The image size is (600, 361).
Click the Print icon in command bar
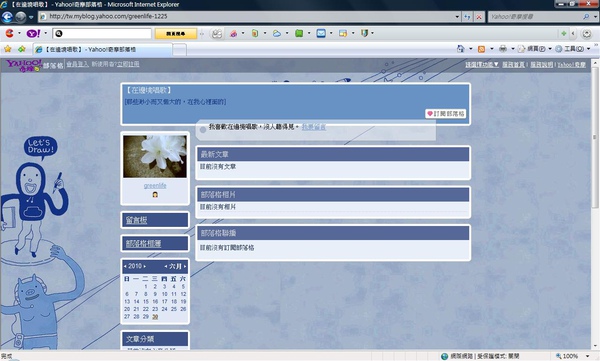tap(503, 49)
